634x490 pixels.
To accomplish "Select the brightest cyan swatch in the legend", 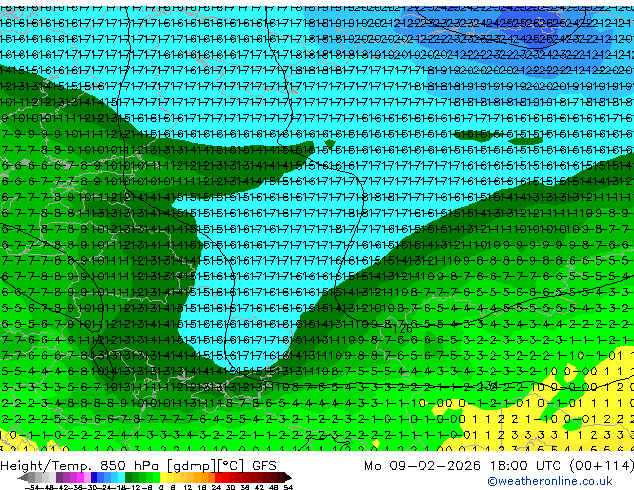I will click(121, 477).
